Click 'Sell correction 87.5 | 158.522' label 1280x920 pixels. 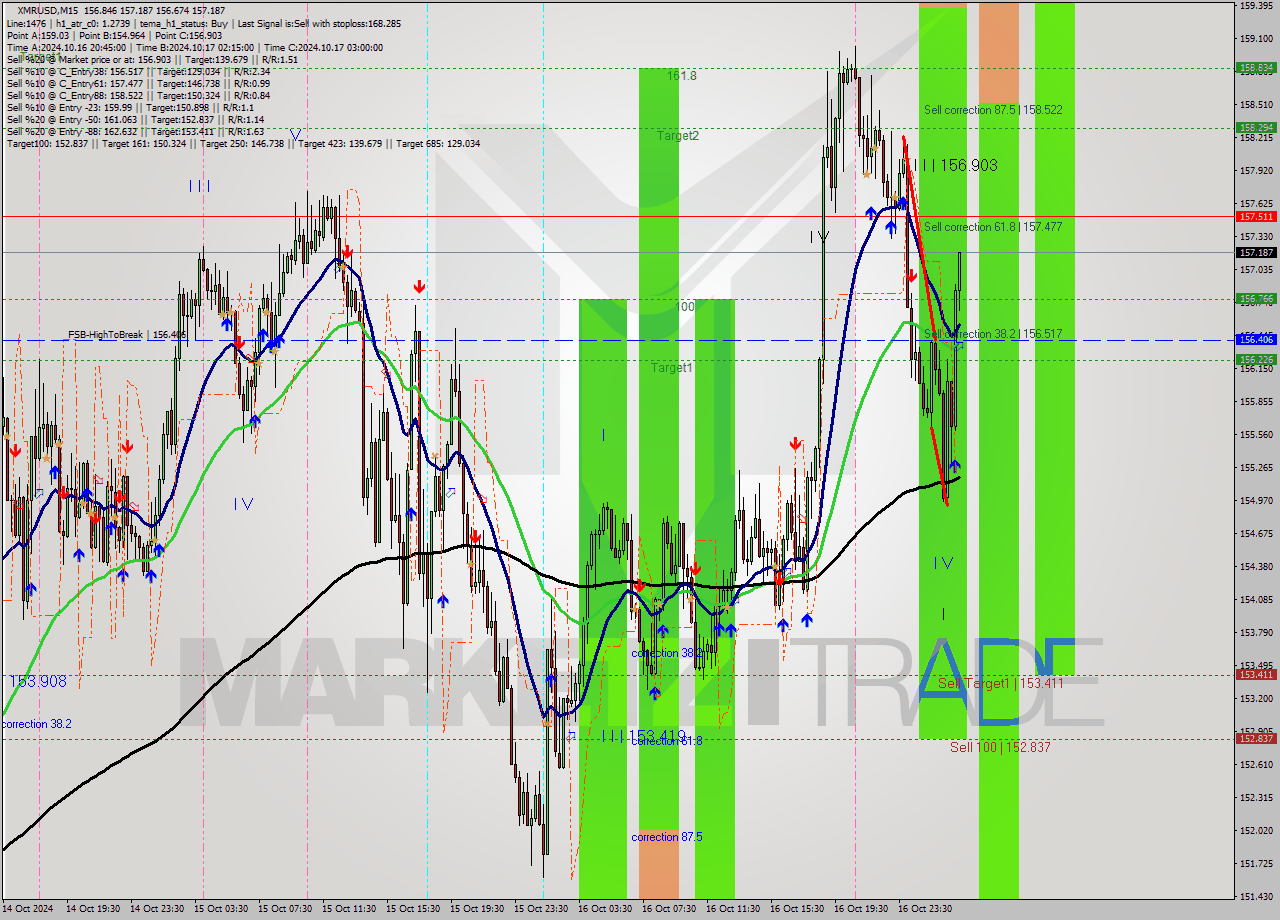993,110
